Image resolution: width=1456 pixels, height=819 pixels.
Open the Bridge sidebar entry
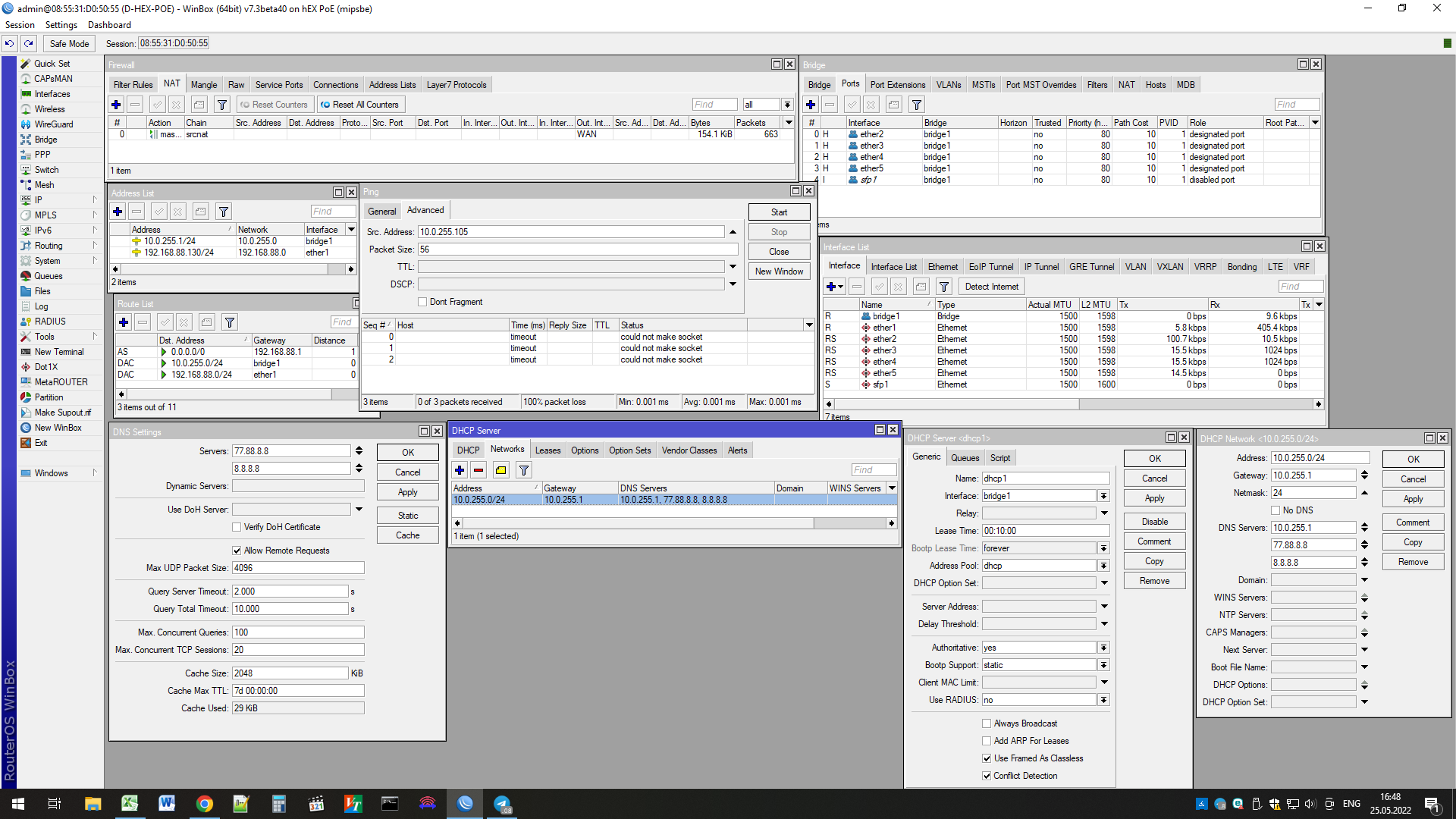coord(45,140)
